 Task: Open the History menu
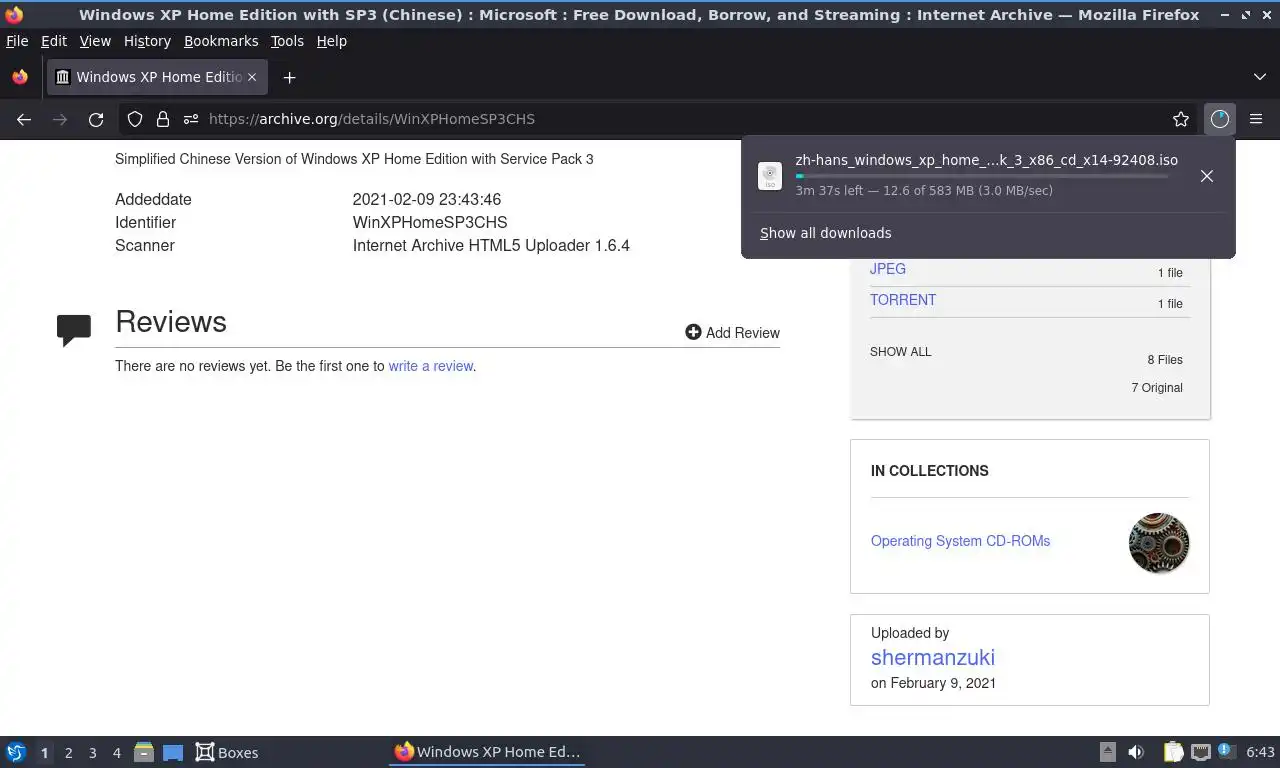click(147, 41)
